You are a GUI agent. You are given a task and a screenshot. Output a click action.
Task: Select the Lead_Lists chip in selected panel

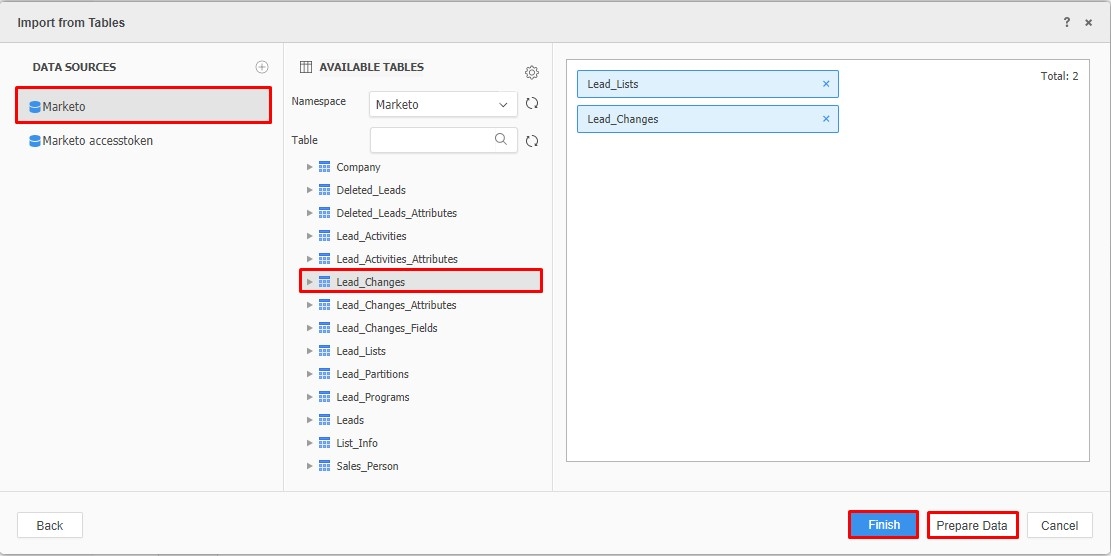pyautogui.click(x=708, y=84)
